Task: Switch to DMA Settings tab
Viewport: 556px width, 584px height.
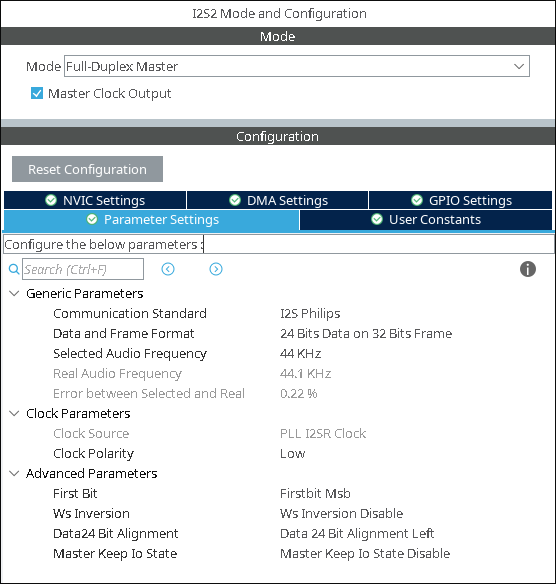Action: (x=277, y=200)
